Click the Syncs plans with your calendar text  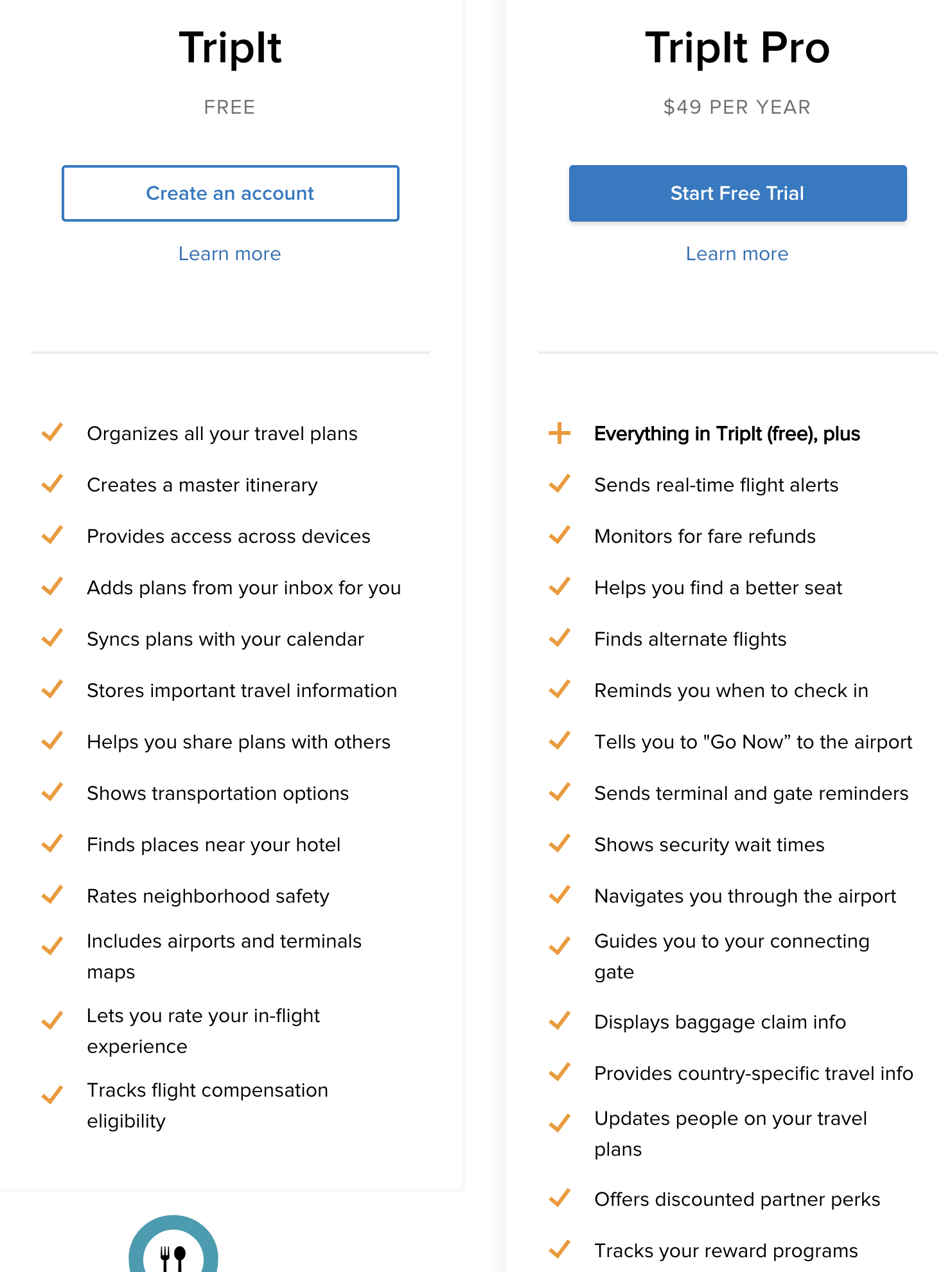point(225,639)
